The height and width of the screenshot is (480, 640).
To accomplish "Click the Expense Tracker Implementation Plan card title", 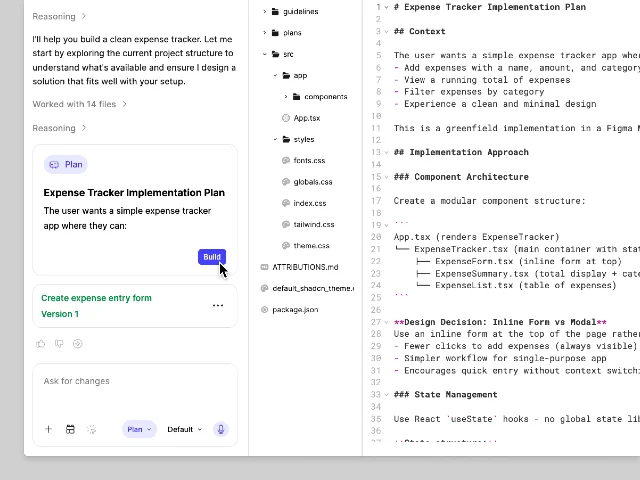I will 134,193.
